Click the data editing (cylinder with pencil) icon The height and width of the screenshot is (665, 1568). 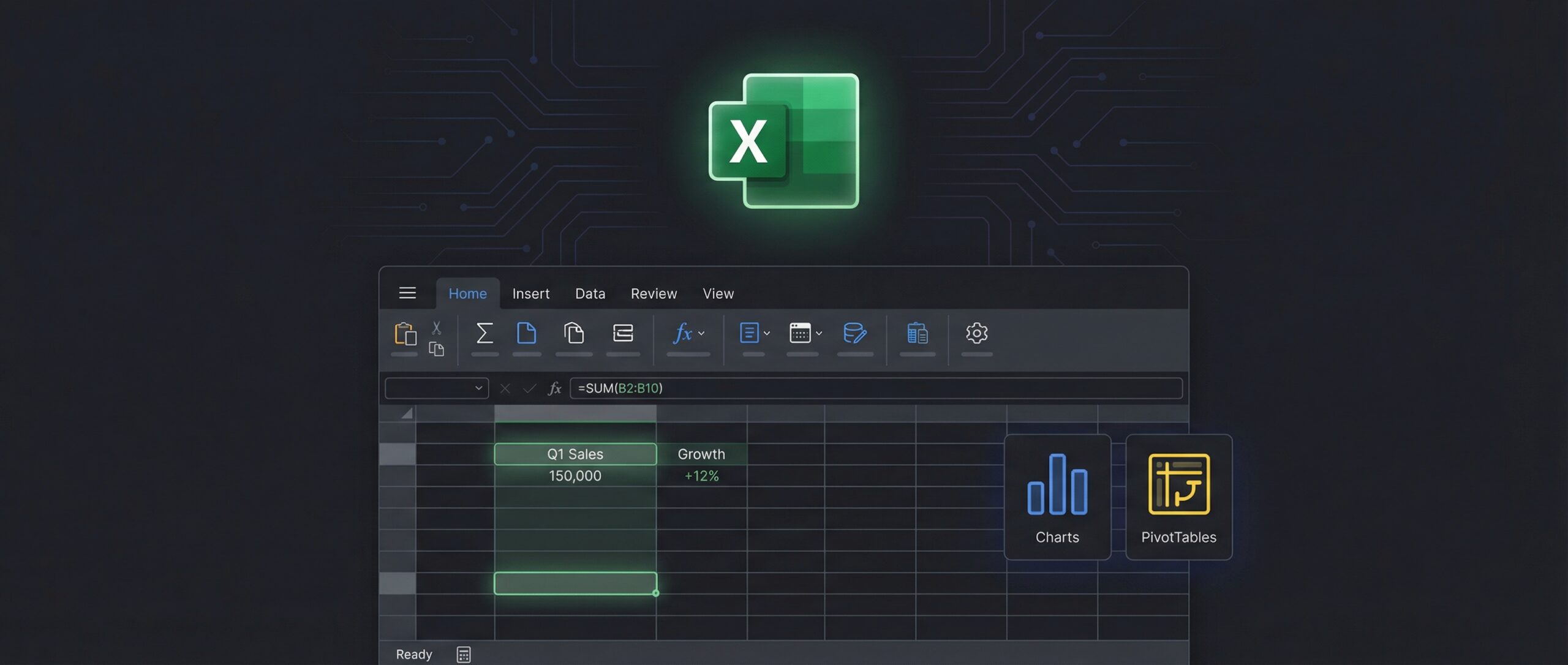[855, 333]
